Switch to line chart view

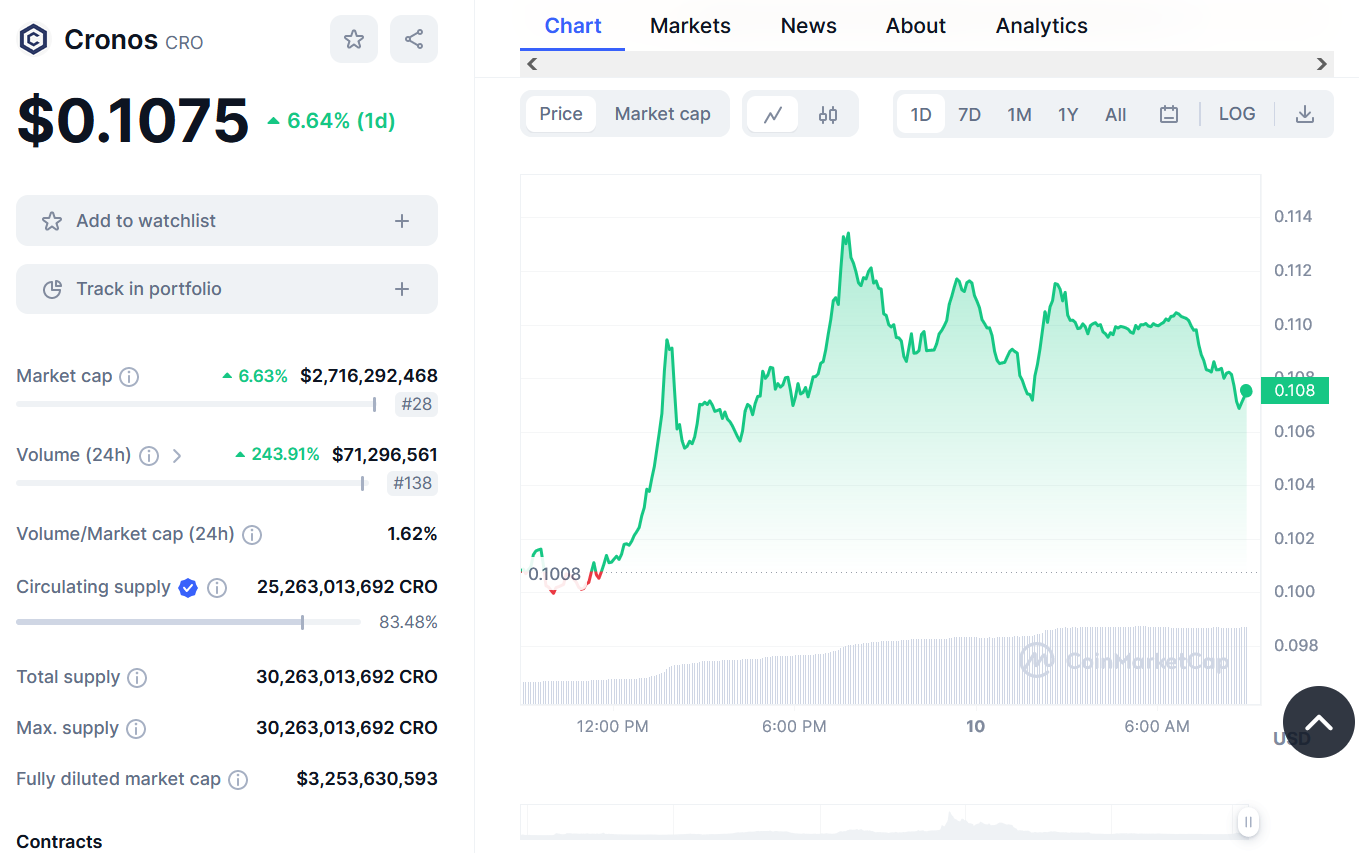773,114
